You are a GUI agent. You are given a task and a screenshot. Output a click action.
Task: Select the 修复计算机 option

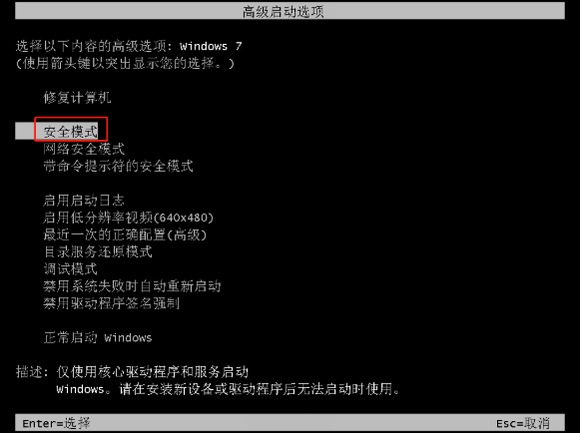click(77, 98)
